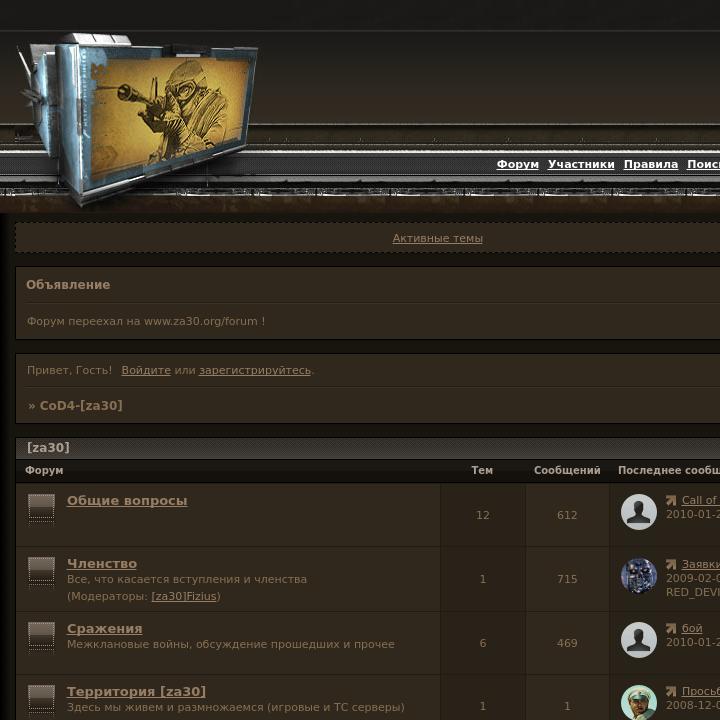Click the status icon beside Сражения
The height and width of the screenshot is (720, 720).
point(41,637)
